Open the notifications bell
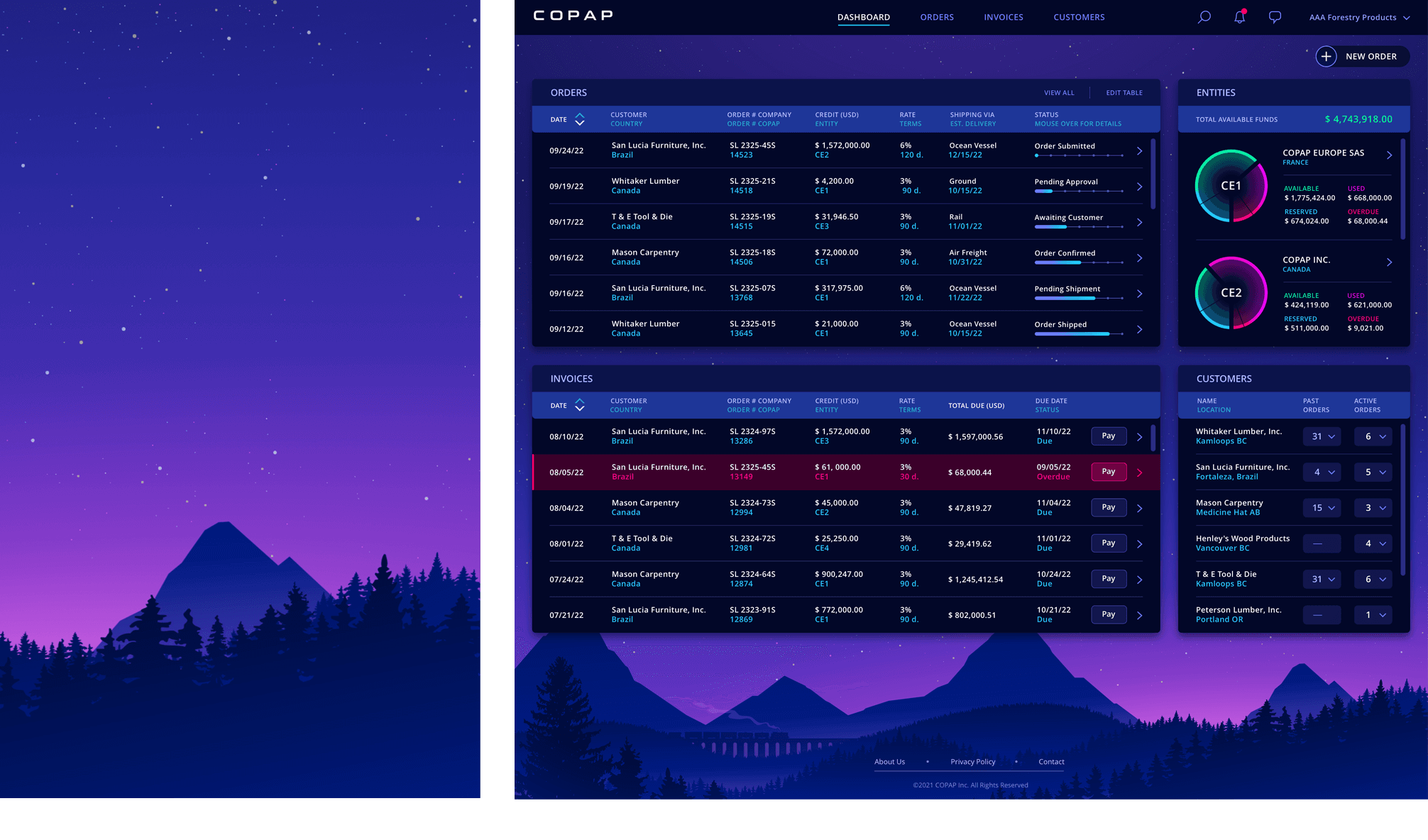This screenshot has width=1428, height=840. click(x=1239, y=17)
